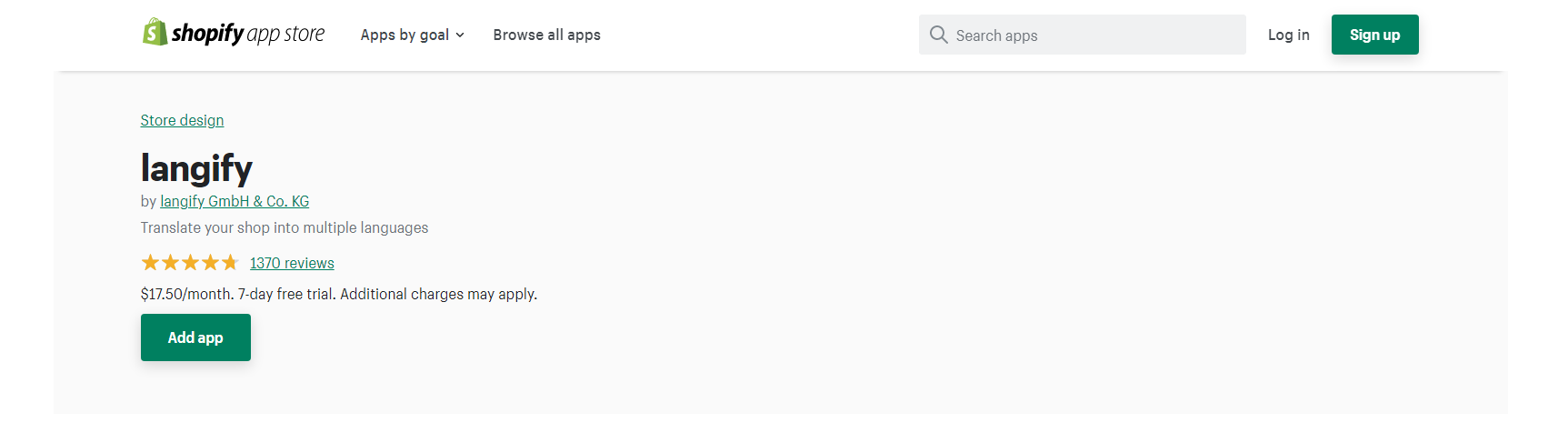Click the $17.50/month pricing text
The height and width of the screenshot is (443, 1568).
(x=186, y=294)
